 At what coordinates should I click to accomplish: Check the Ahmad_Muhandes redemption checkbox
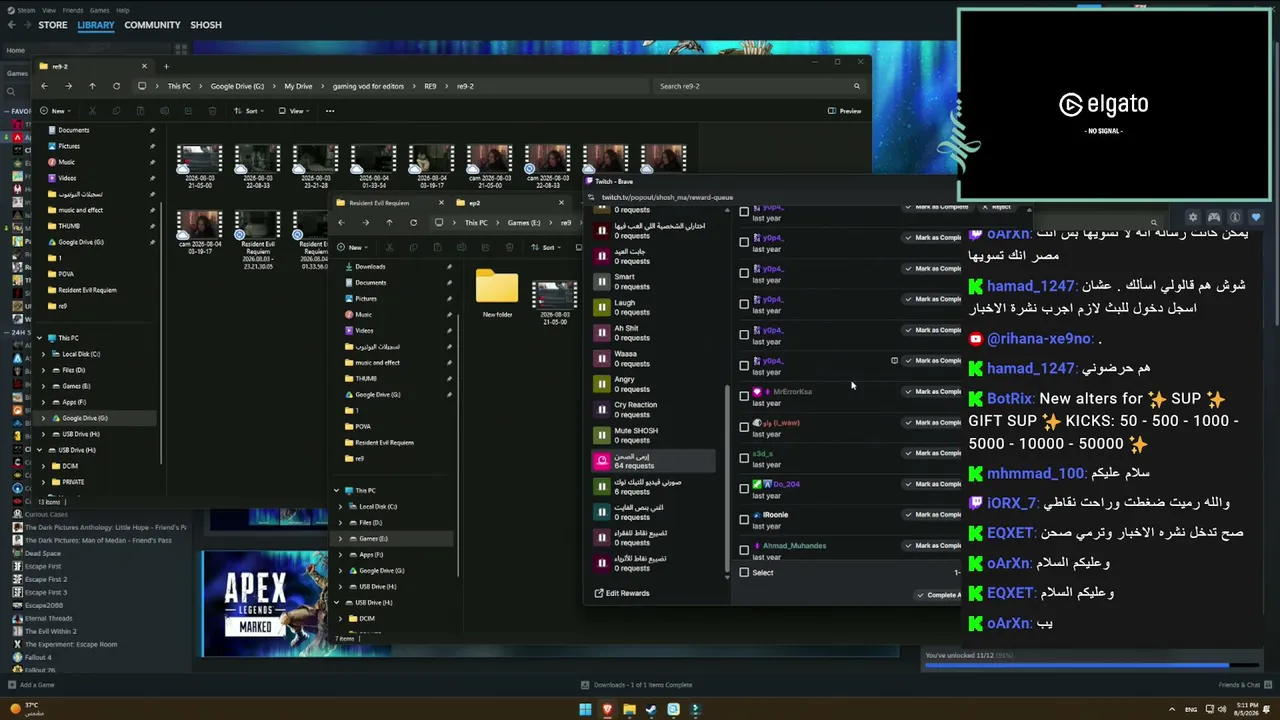(x=744, y=550)
